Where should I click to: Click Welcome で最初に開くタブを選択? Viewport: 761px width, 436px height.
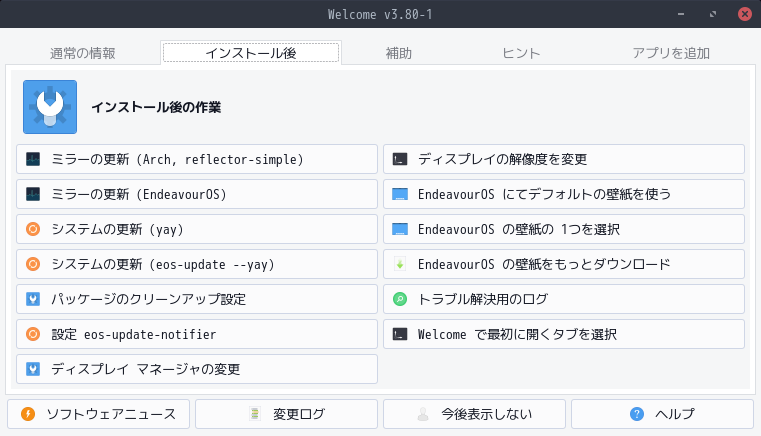coord(564,334)
